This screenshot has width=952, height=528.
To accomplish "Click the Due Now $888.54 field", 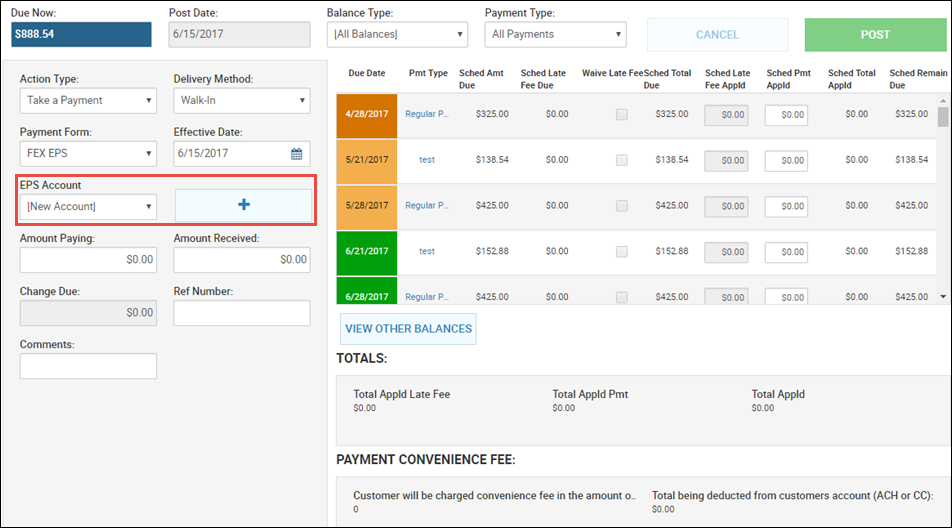I will click(81, 35).
